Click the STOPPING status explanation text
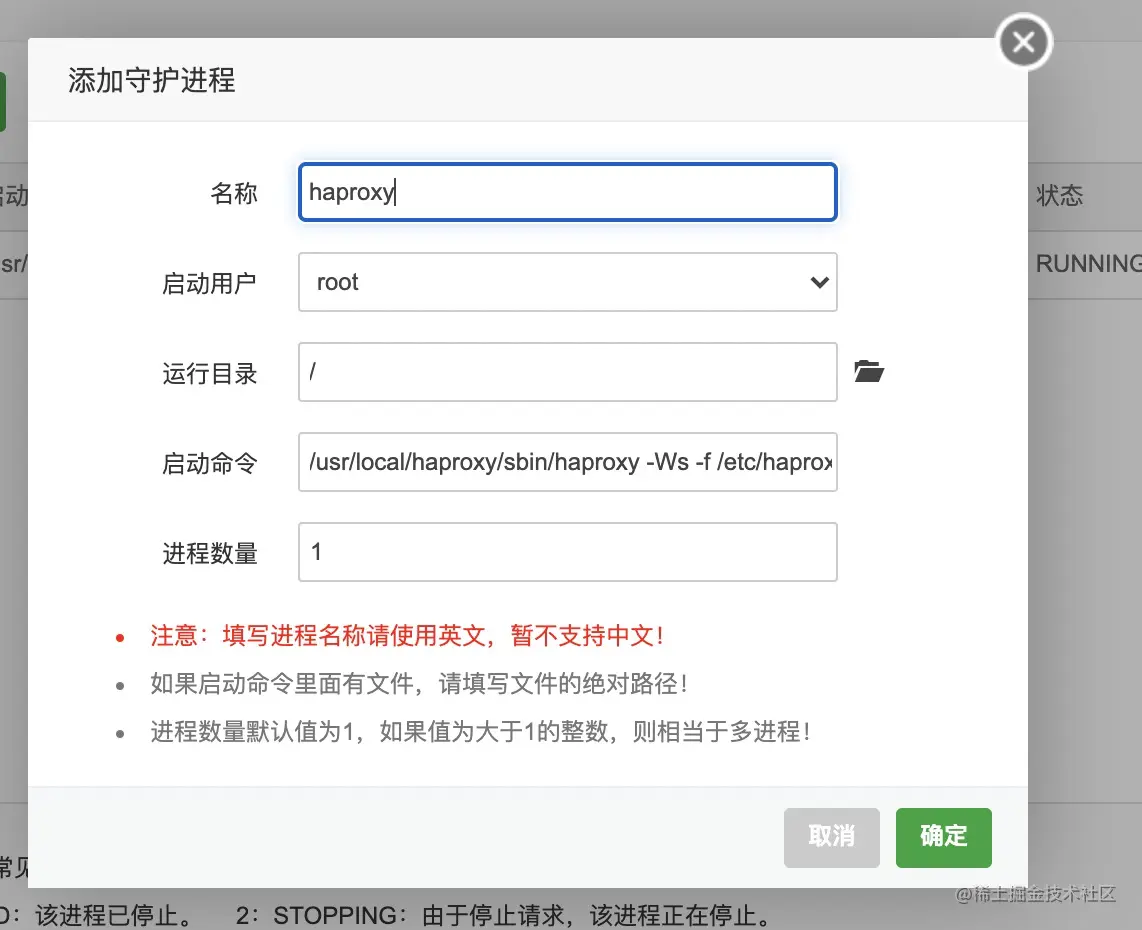 pos(504,915)
